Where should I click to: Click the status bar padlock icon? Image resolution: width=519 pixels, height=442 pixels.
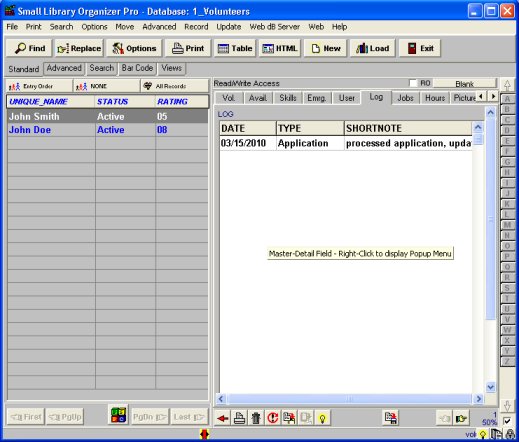point(510,434)
